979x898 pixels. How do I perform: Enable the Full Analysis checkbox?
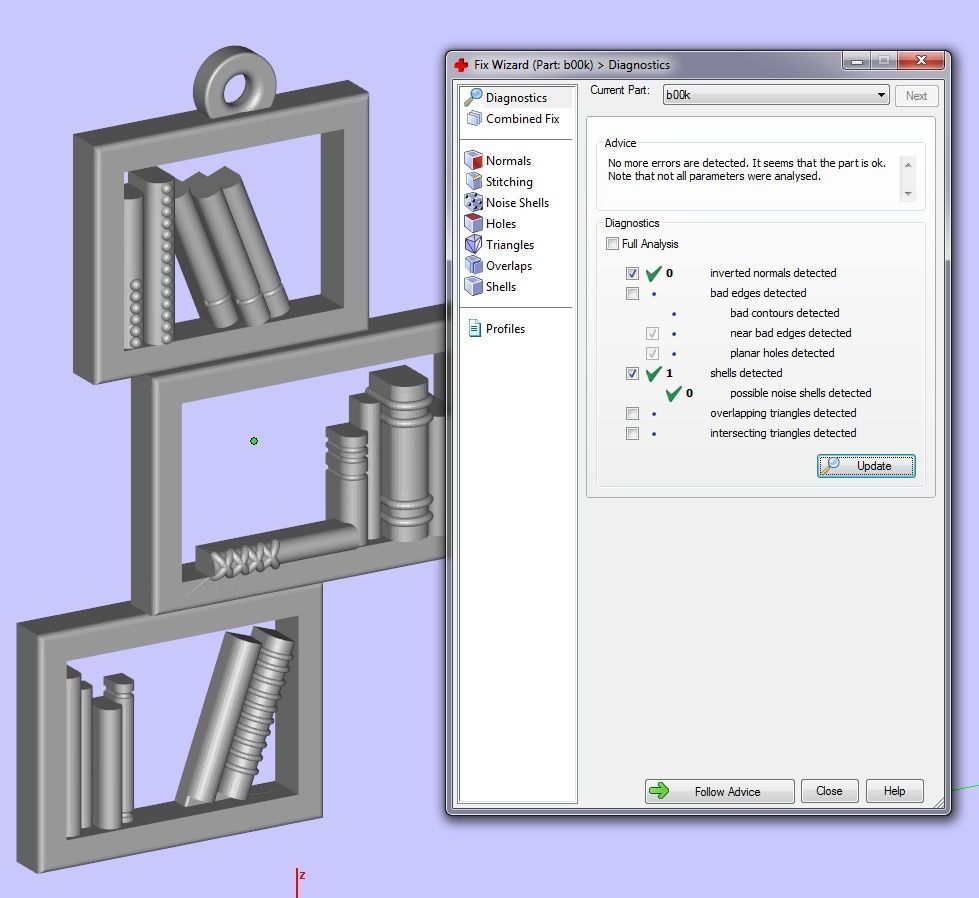[612, 244]
